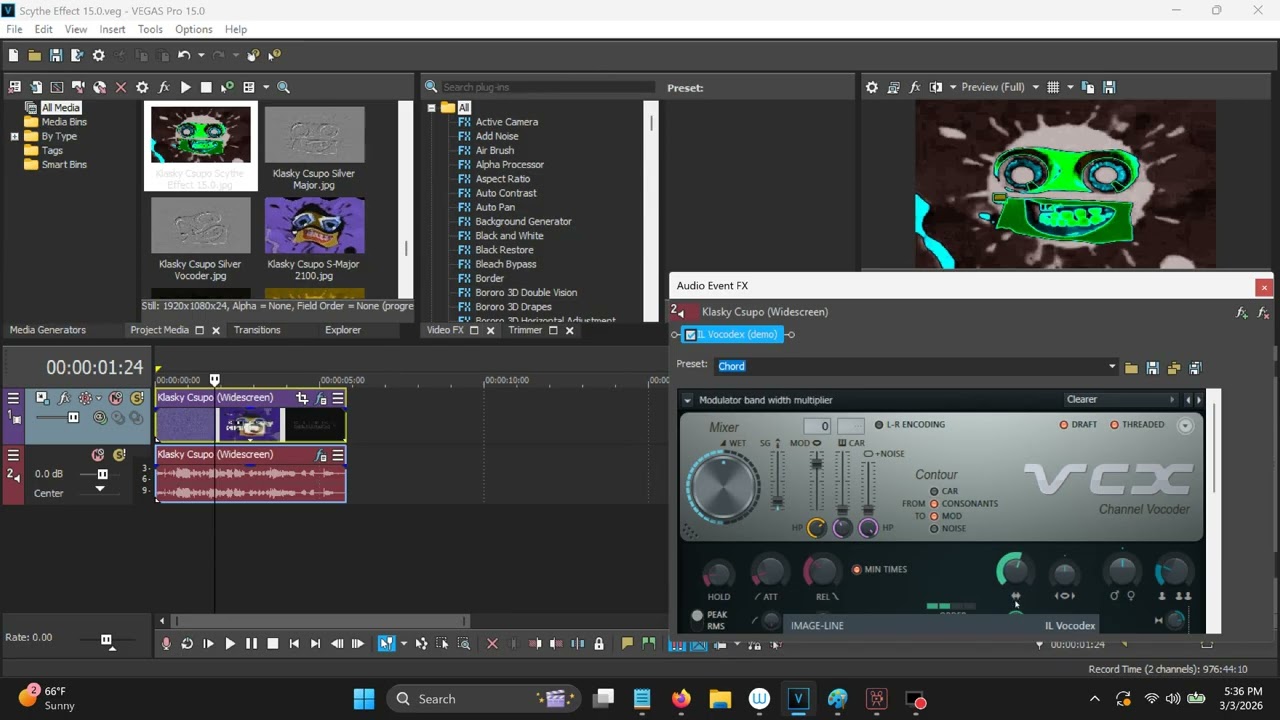Mute video track 1
This screenshot has width=1280, height=720.
coord(116,398)
